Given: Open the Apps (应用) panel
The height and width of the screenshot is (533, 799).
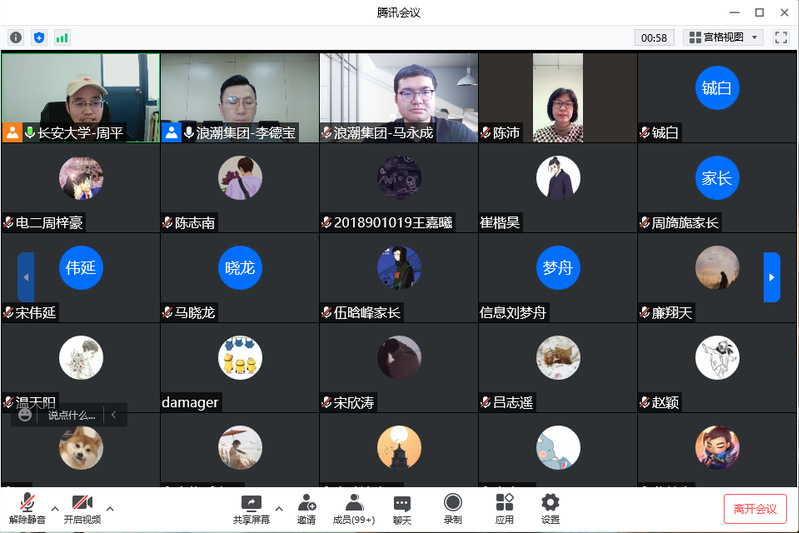Looking at the screenshot, I should coord(504,508).
